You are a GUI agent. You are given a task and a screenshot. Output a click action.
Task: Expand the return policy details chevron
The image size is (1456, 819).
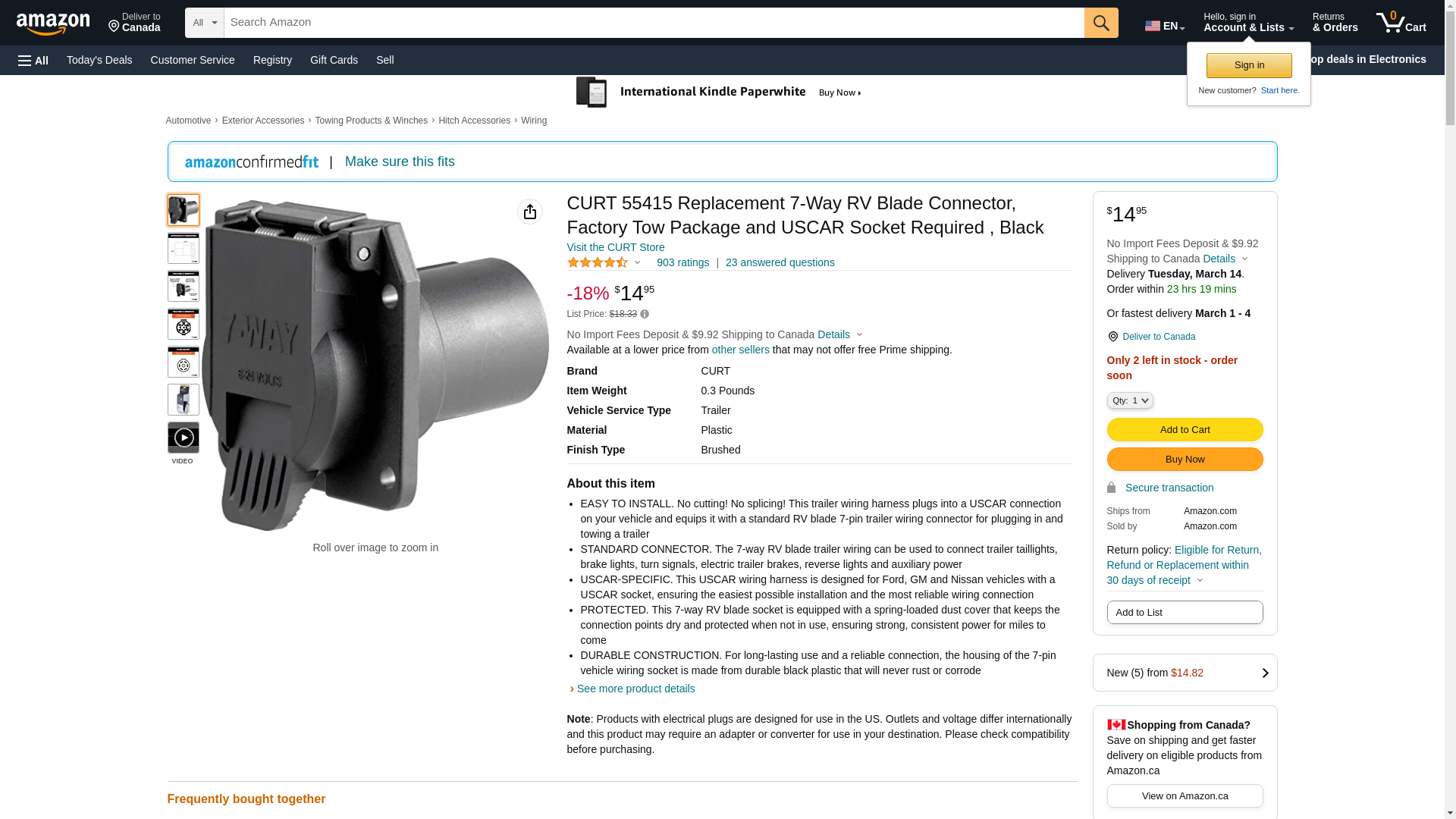click(x=1200, y=581)
